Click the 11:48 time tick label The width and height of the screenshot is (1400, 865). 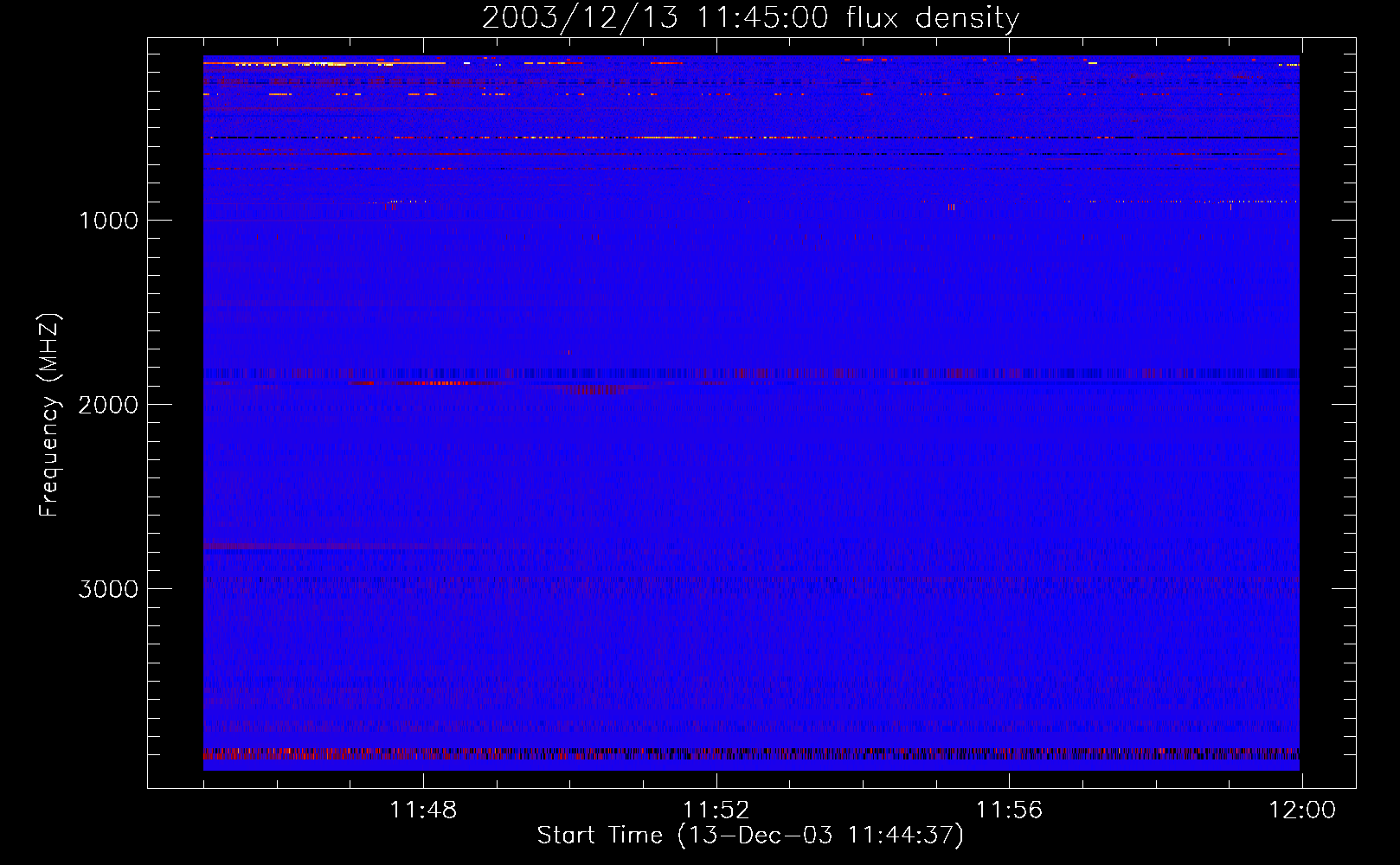423,811
